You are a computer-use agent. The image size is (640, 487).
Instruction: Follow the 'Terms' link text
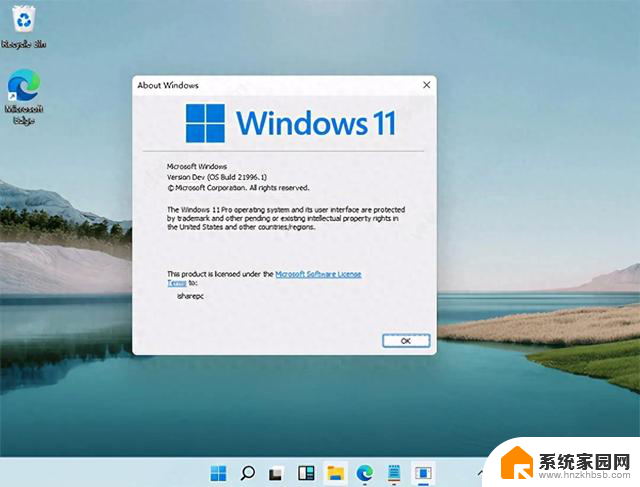177,283
